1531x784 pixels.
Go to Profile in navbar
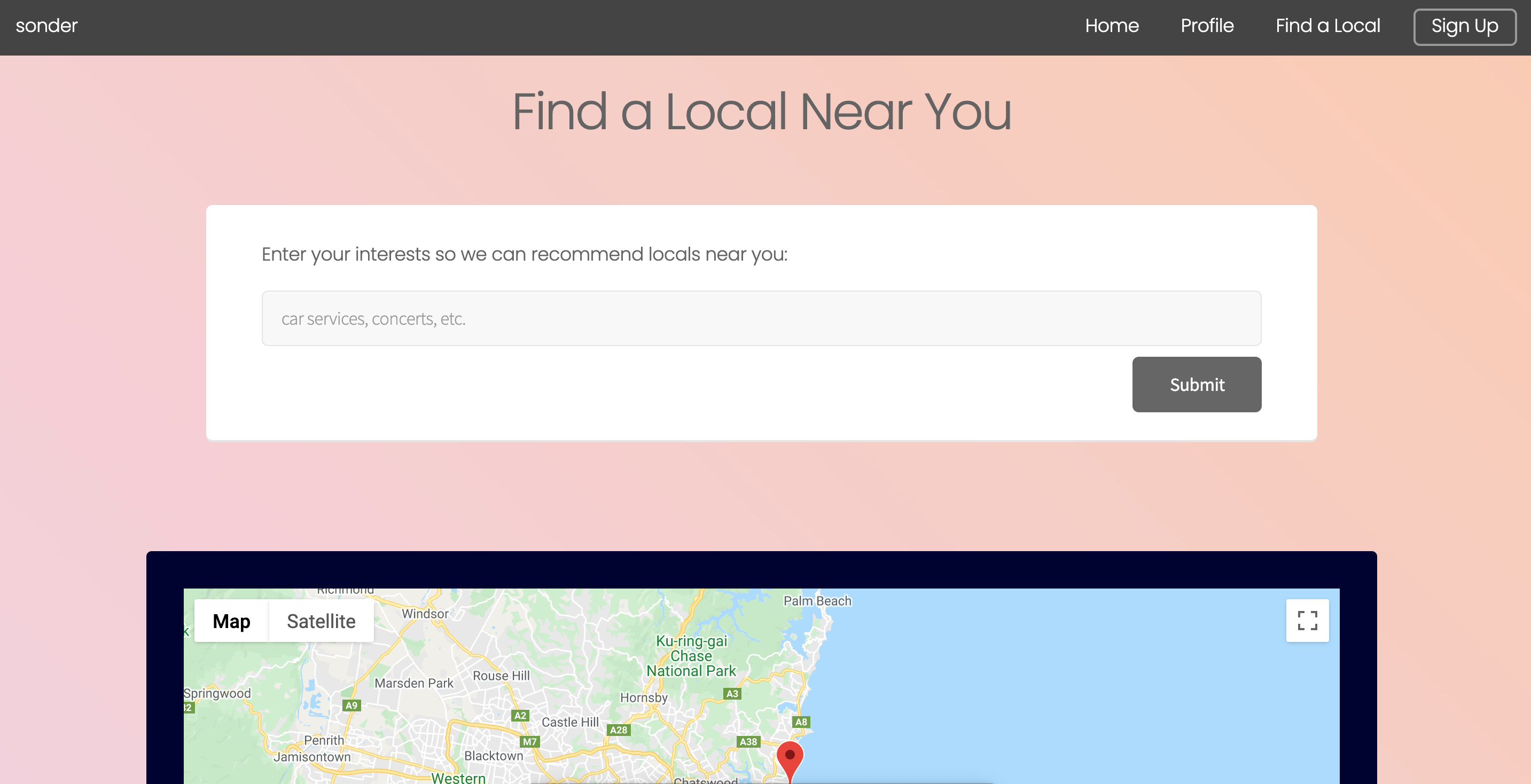pos(1207,26)
